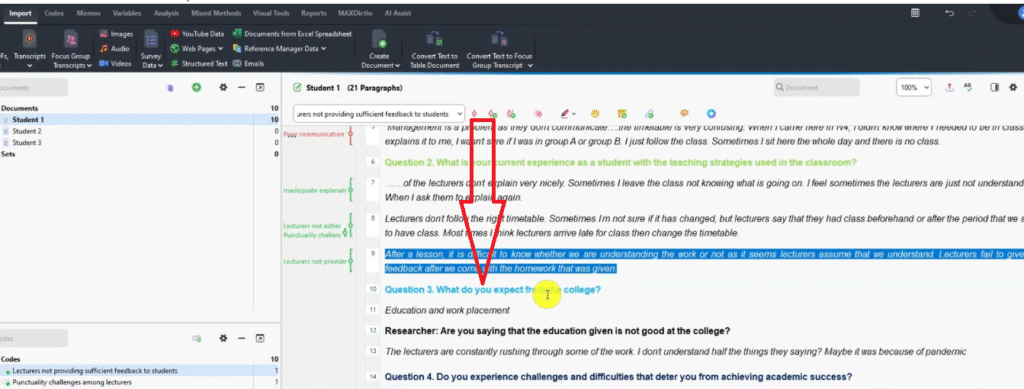1024x389 pixels.
Task: Open the MAXDictio ribbon tab
Action: 355,13
